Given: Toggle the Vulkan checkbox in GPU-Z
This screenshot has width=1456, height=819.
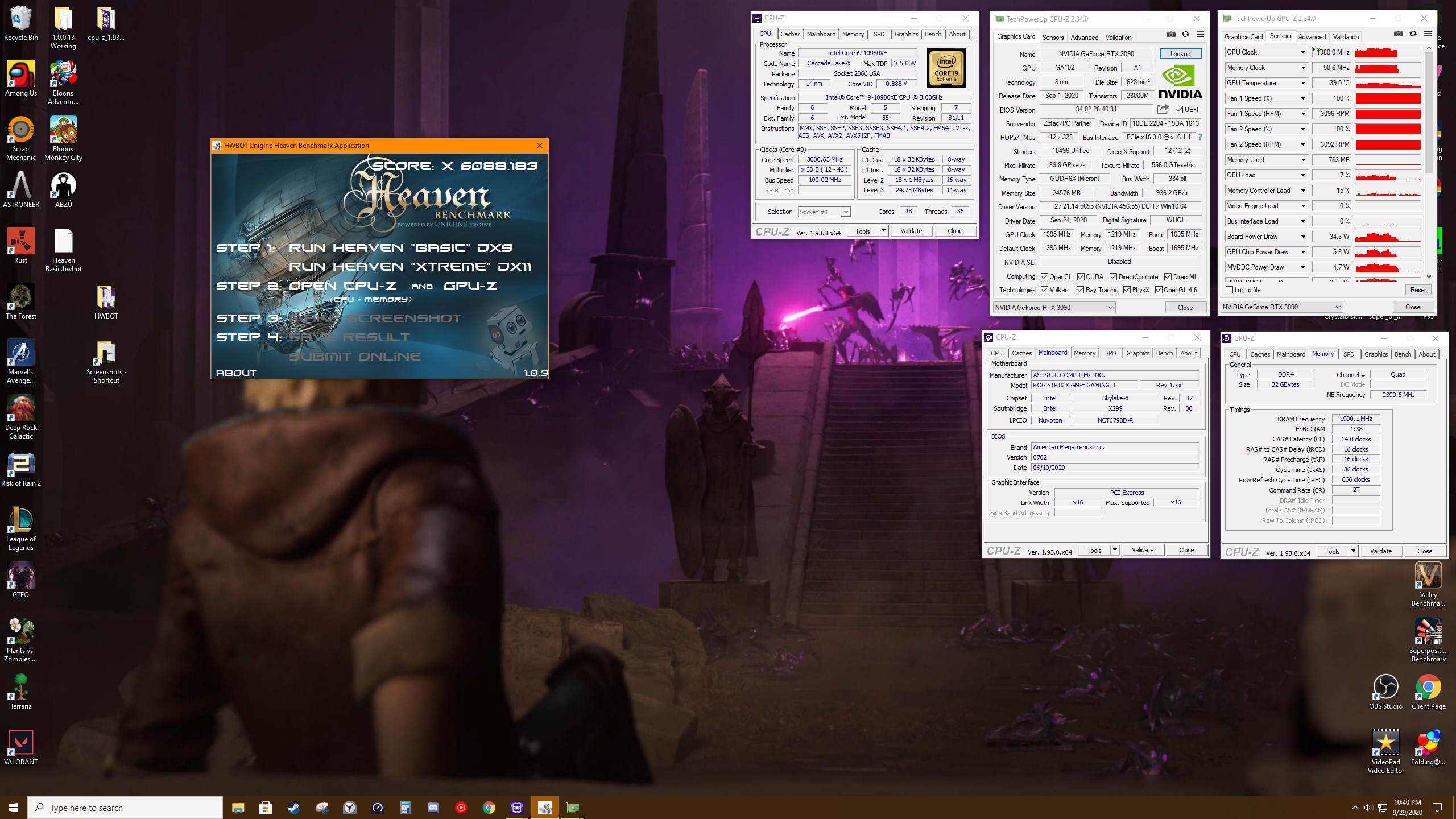Looking at the screenshot, I should [x=1044, y=290].
